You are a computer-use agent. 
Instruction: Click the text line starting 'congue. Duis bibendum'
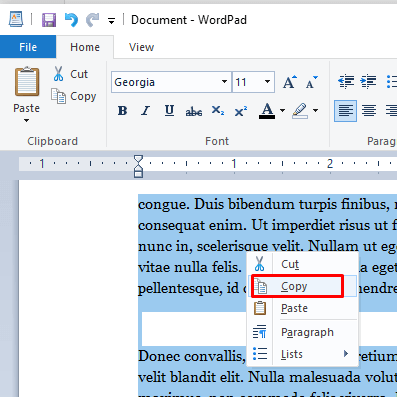(267, 204)
